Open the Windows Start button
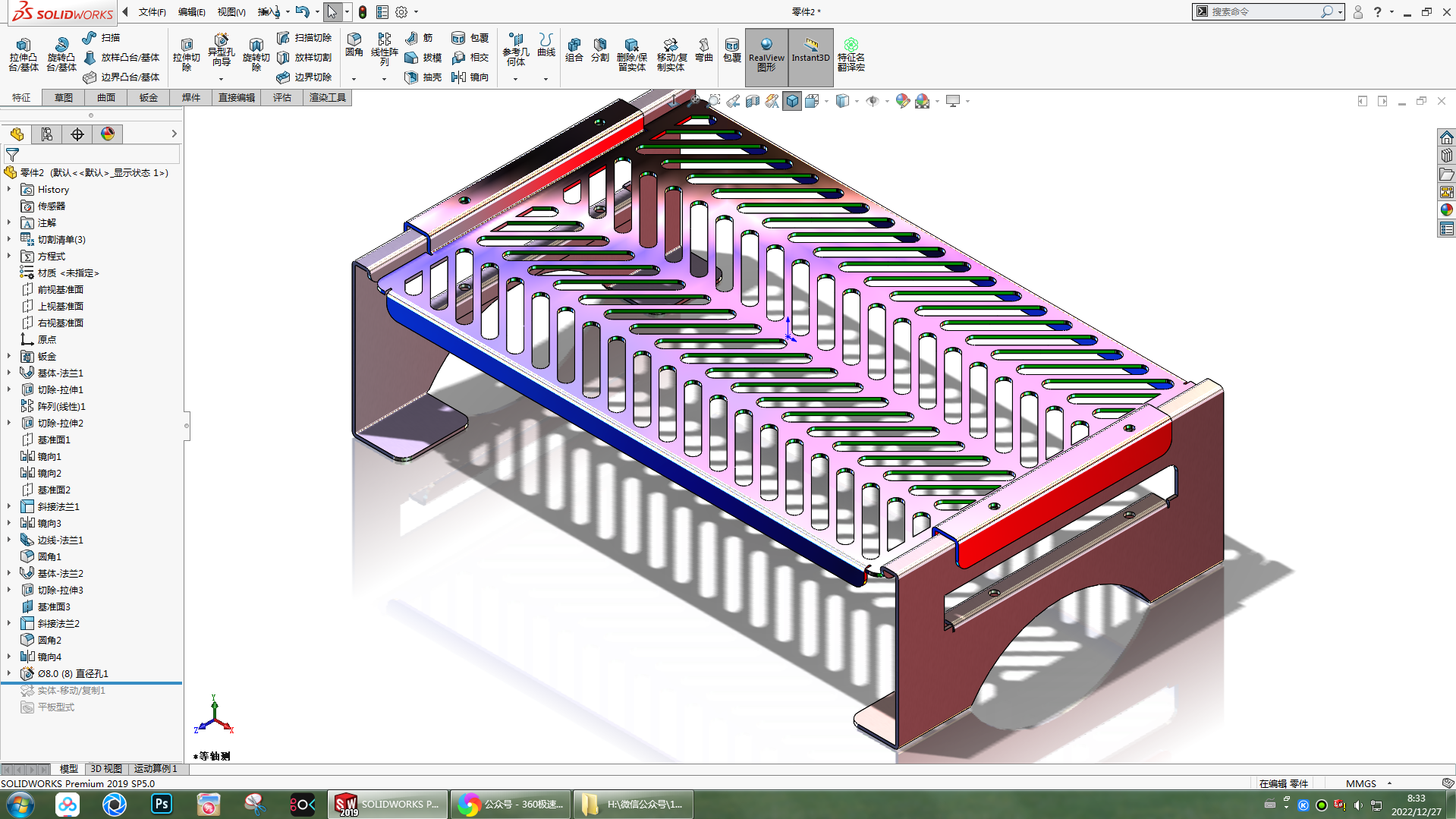 20,805
